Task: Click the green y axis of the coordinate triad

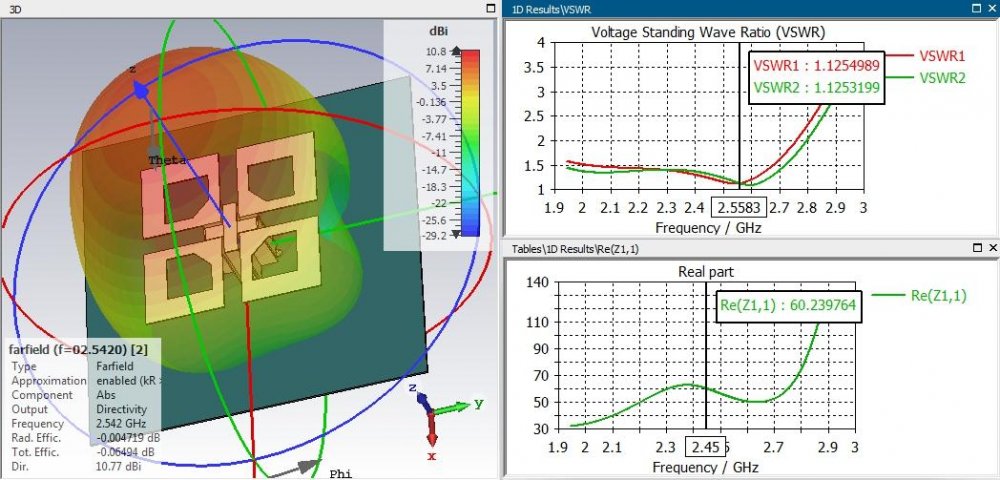Action: 453,407
